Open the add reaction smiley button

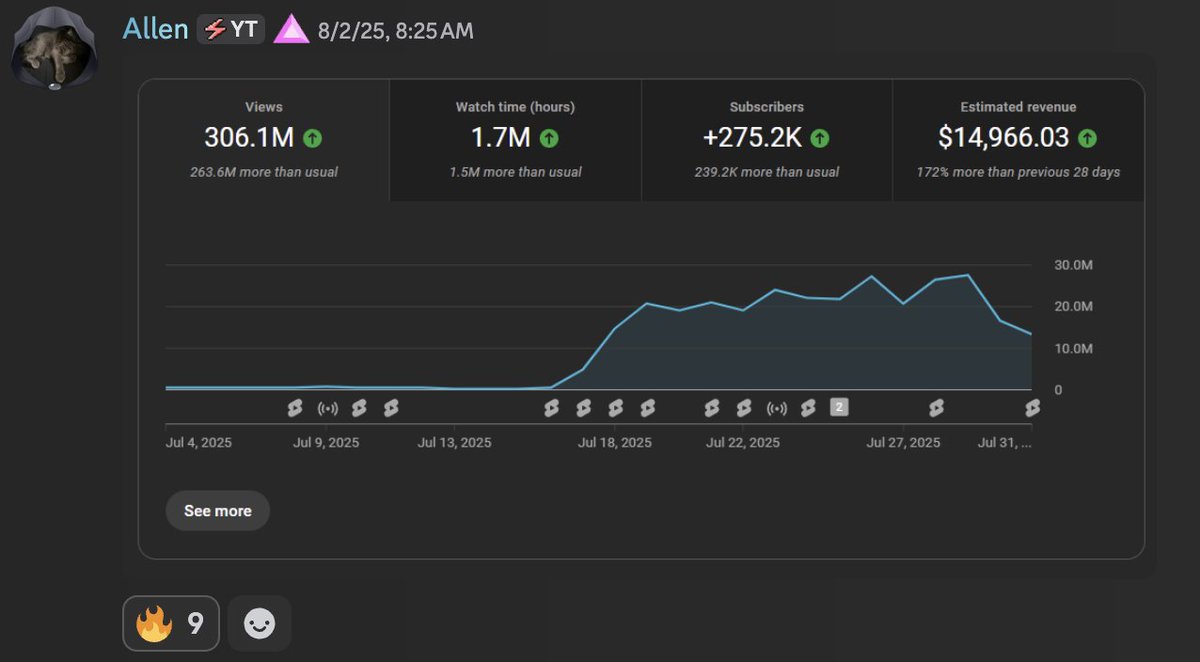(x=259, y=622)
